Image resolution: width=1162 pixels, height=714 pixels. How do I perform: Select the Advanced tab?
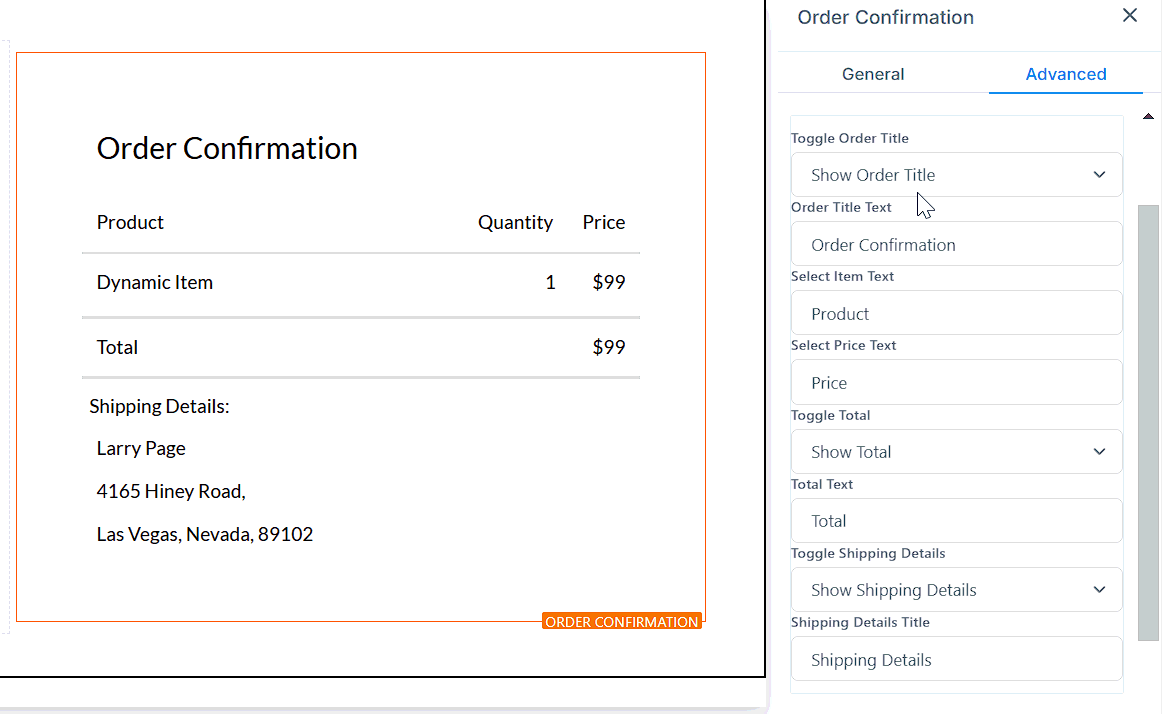click(1065, 74)
